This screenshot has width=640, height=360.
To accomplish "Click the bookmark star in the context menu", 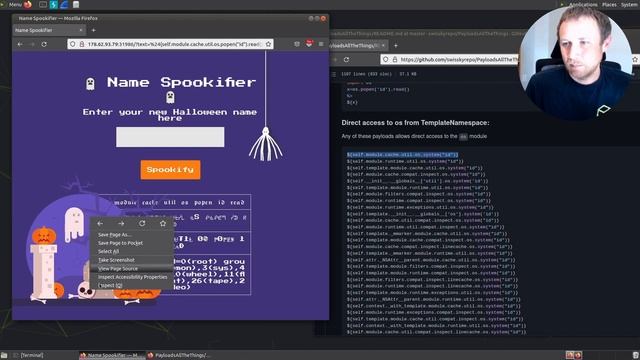I will [163, 224].
